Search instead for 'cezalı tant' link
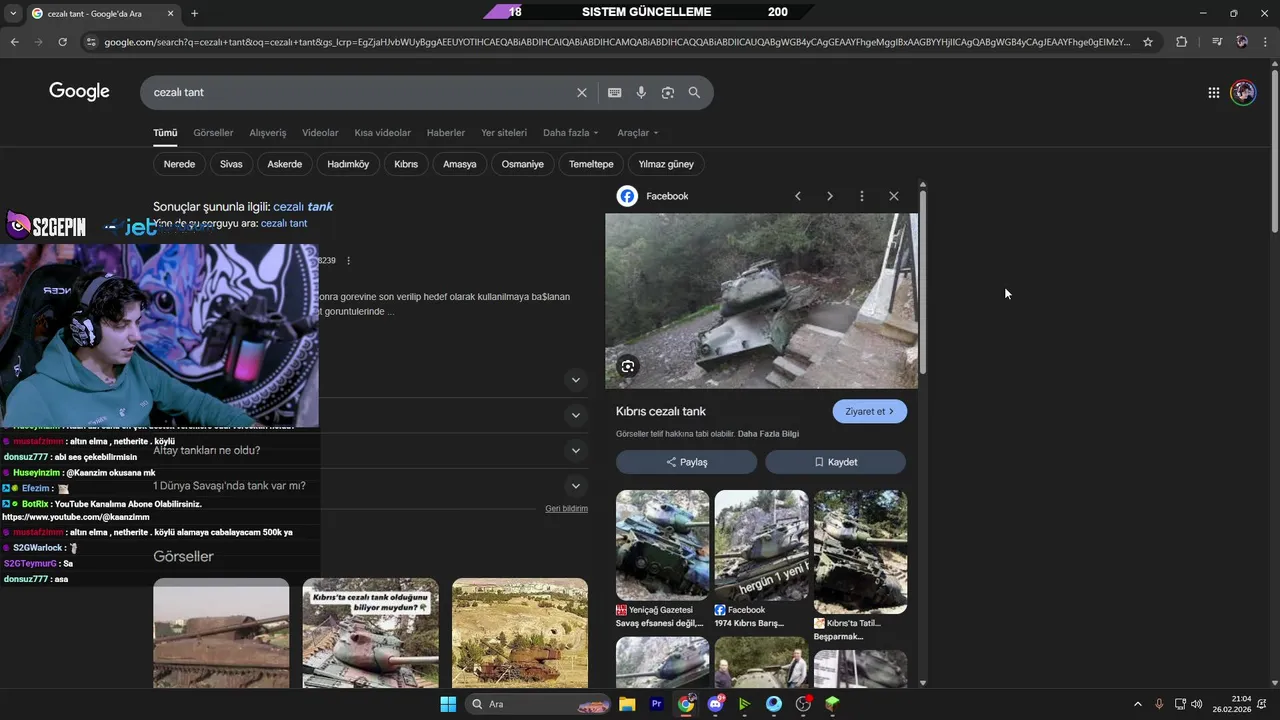The height and width of the screenshot is (720, 1280). pos(284,223)
